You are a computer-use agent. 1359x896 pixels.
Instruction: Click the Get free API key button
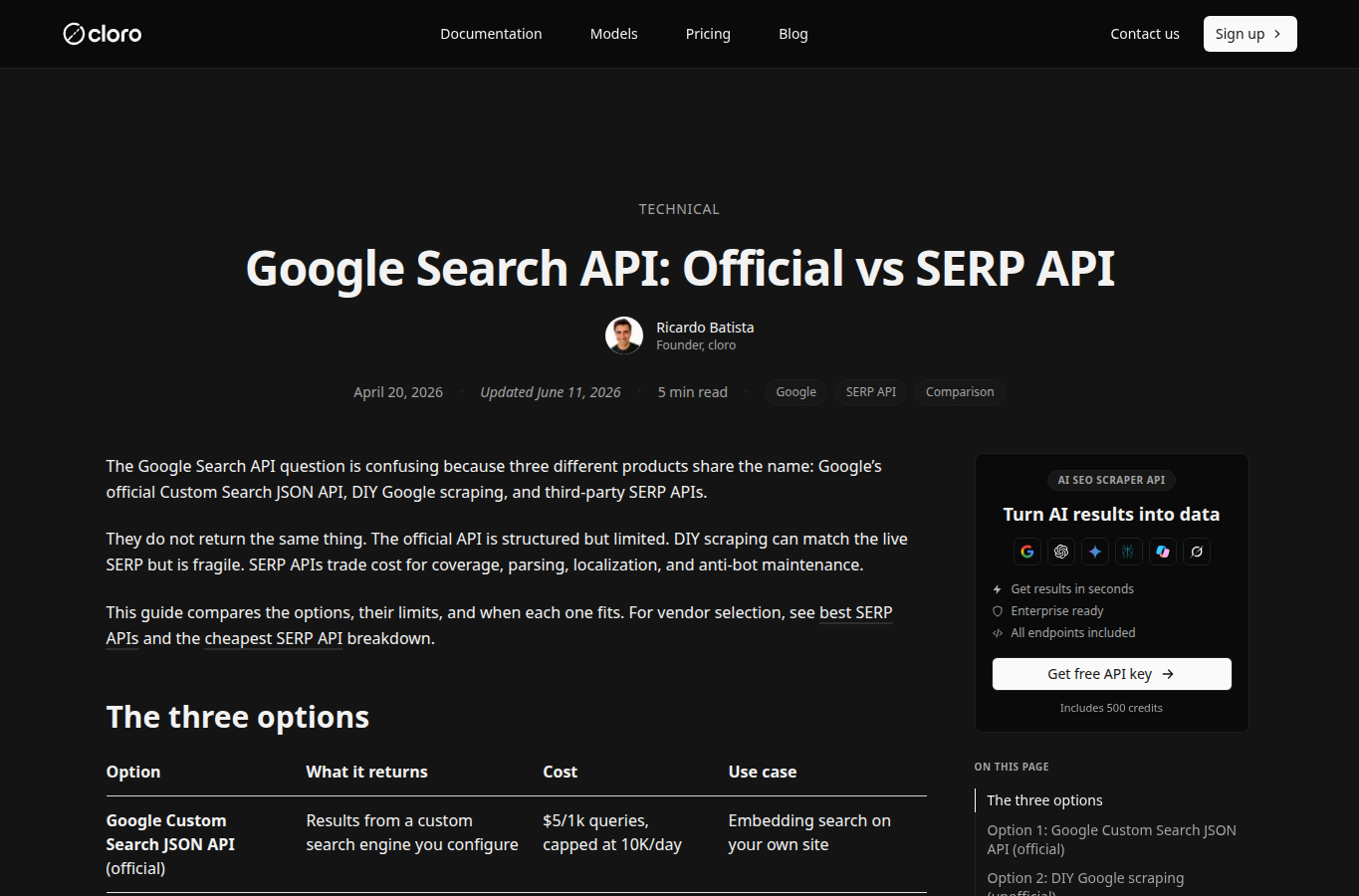(x=1111, y=674)
